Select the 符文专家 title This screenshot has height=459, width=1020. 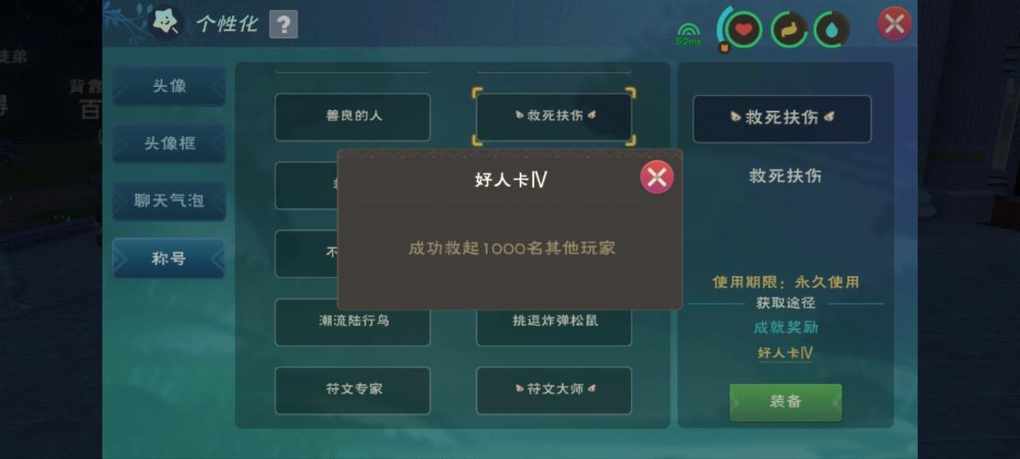click(x=353, y=390)
